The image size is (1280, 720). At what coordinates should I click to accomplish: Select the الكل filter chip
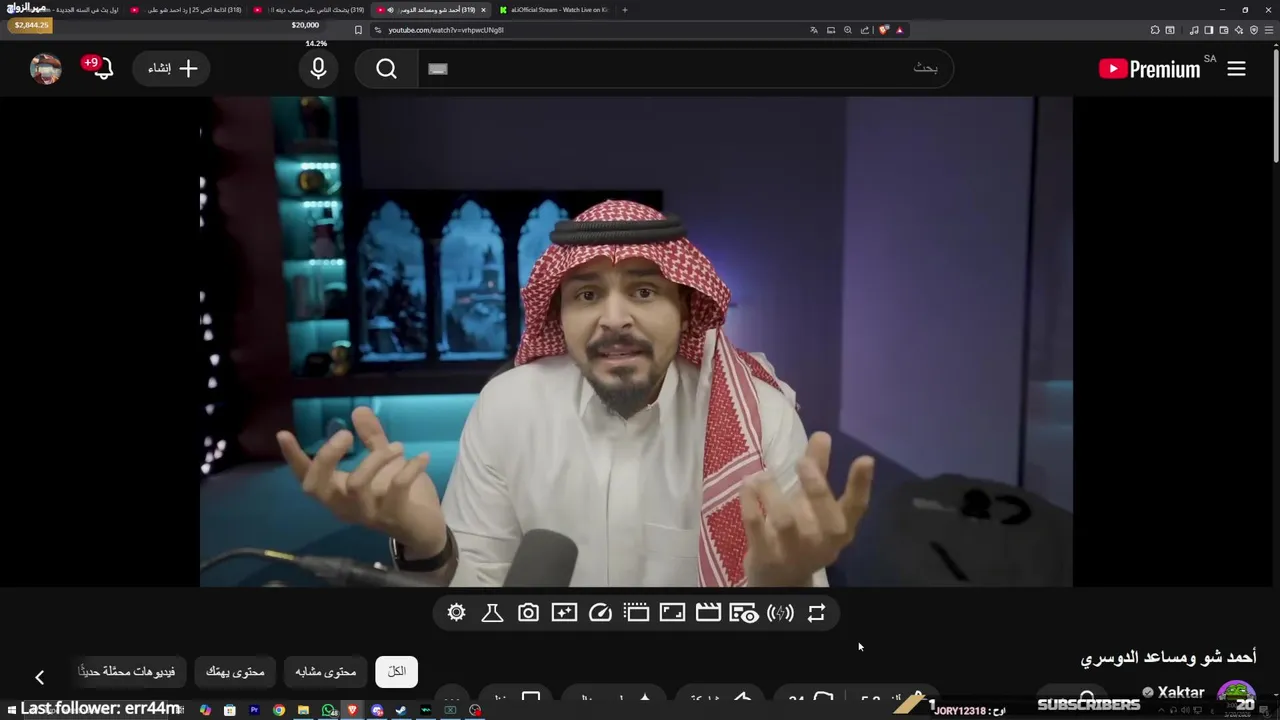[396, 671]
